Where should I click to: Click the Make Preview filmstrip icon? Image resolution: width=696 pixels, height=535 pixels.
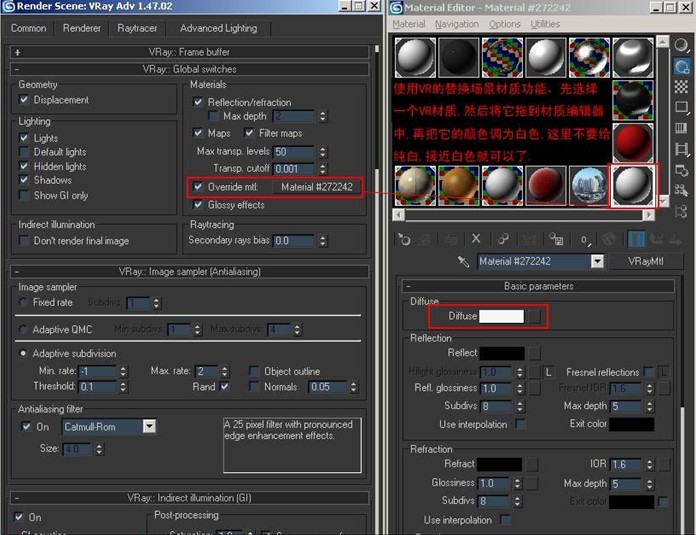coord(681,149)
